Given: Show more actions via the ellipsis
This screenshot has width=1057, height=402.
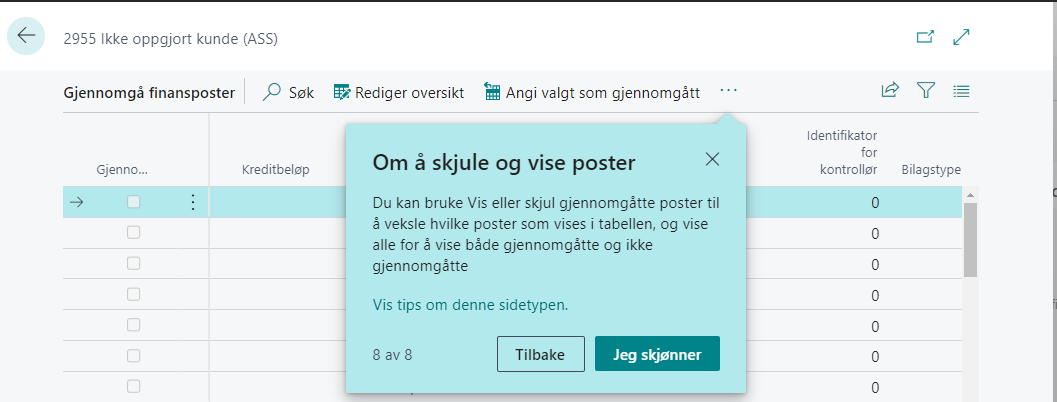Looking at the screenshot, I should [728, 91].
